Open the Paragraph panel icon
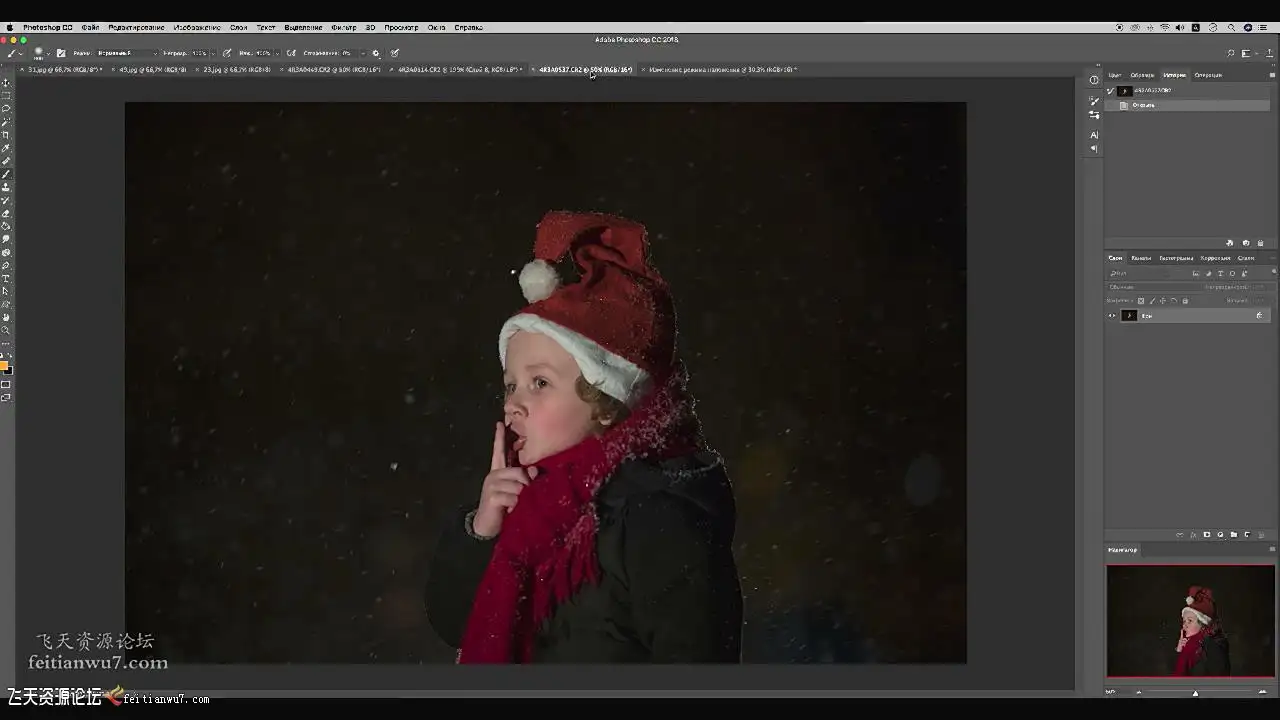The image size is (1280, 720). (x=1094, y=149)
